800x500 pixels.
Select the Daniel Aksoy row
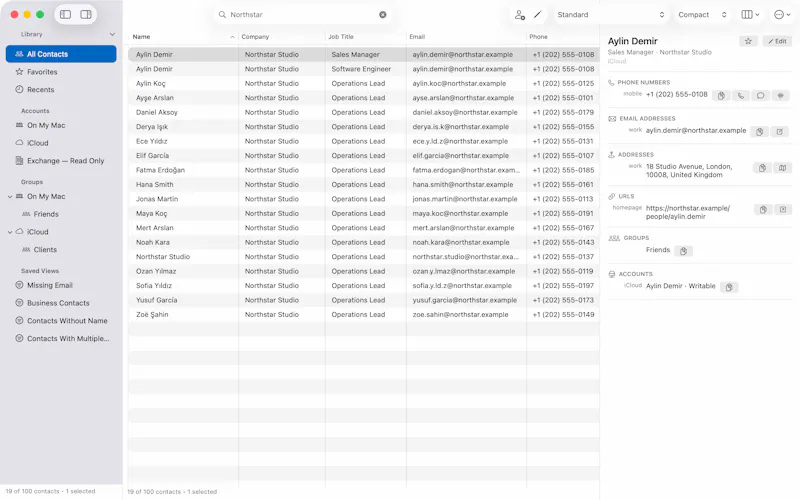point(364,112)
